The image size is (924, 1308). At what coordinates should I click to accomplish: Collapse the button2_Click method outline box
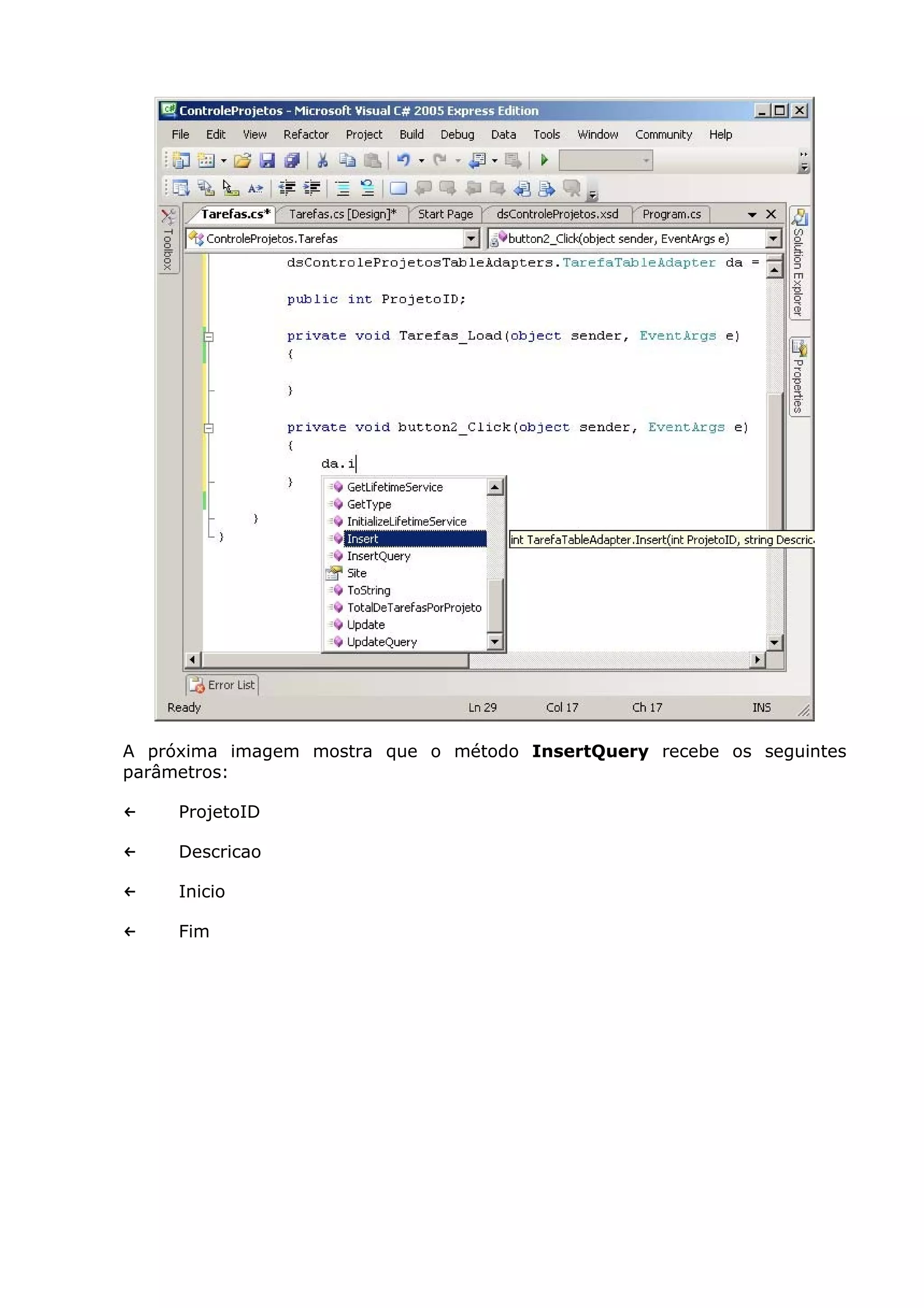click(x=209, y=428)
